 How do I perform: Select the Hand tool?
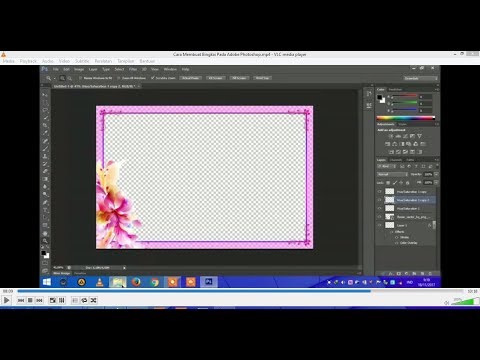pyautogui.click(x=45, y=233)
